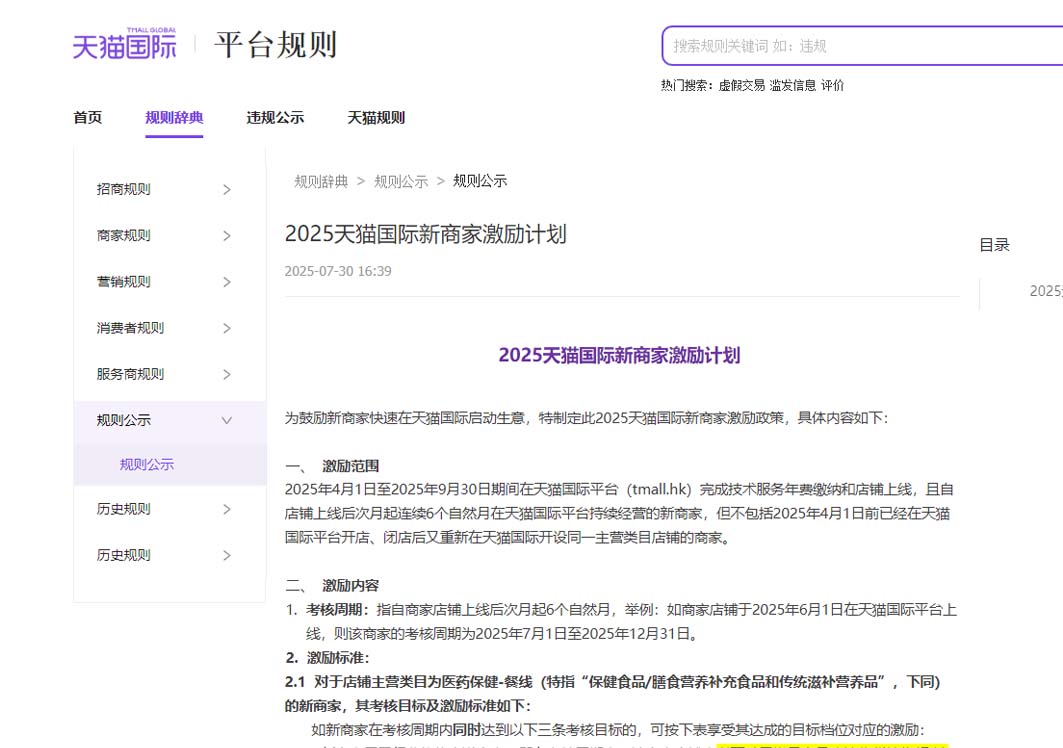Click the article title 2025天猫国际新商家激励计划
This screenshot has height=748, width=1063.
[x=425, y=234]
